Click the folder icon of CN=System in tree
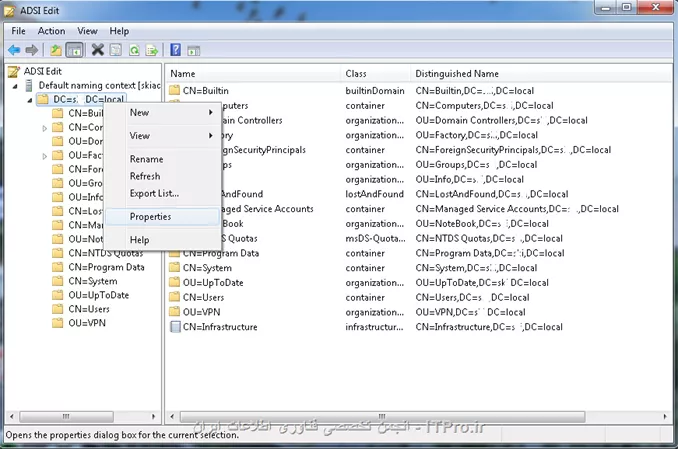Image resolution: width=678 pixels, height=449 pixels. click(58, 281)
